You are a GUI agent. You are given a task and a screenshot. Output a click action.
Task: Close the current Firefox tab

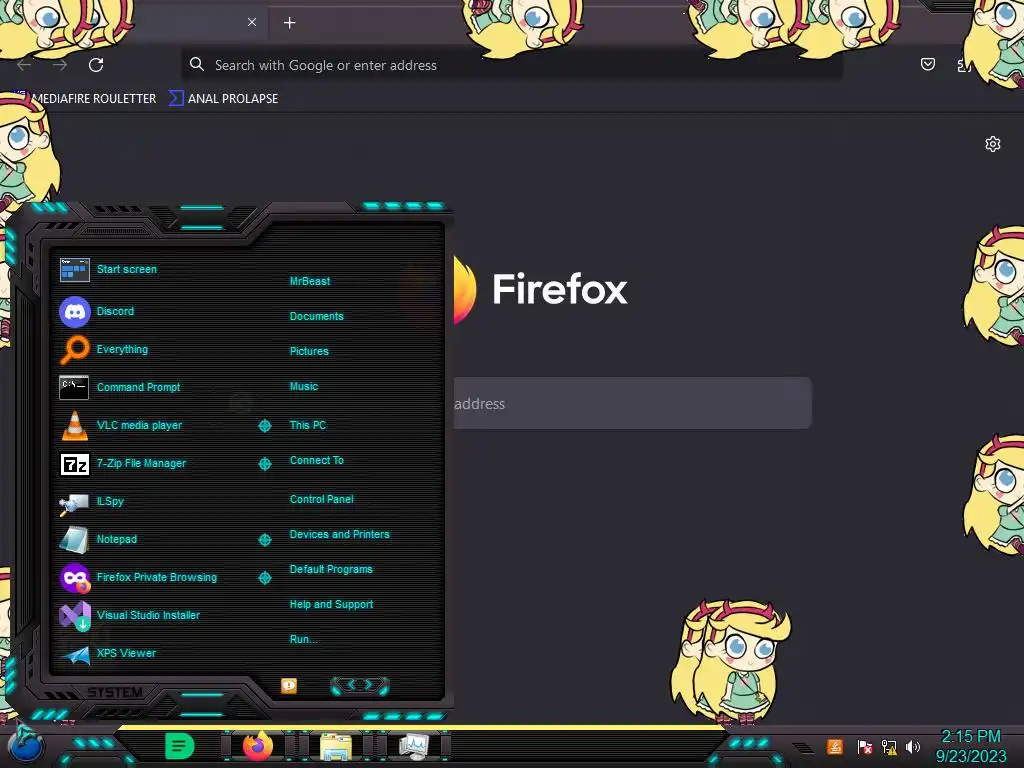click(252, 22)
